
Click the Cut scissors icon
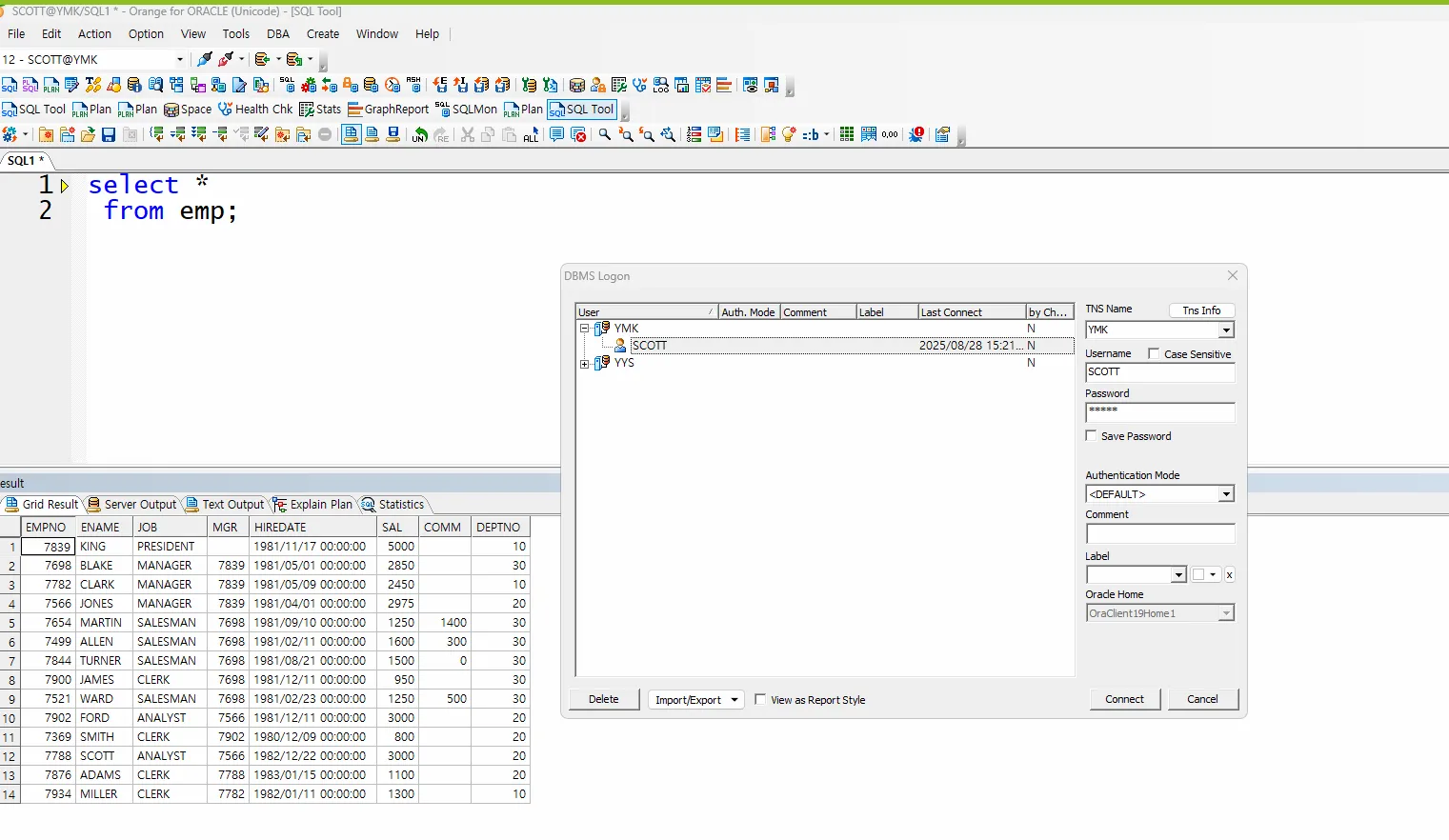point(467,135)
